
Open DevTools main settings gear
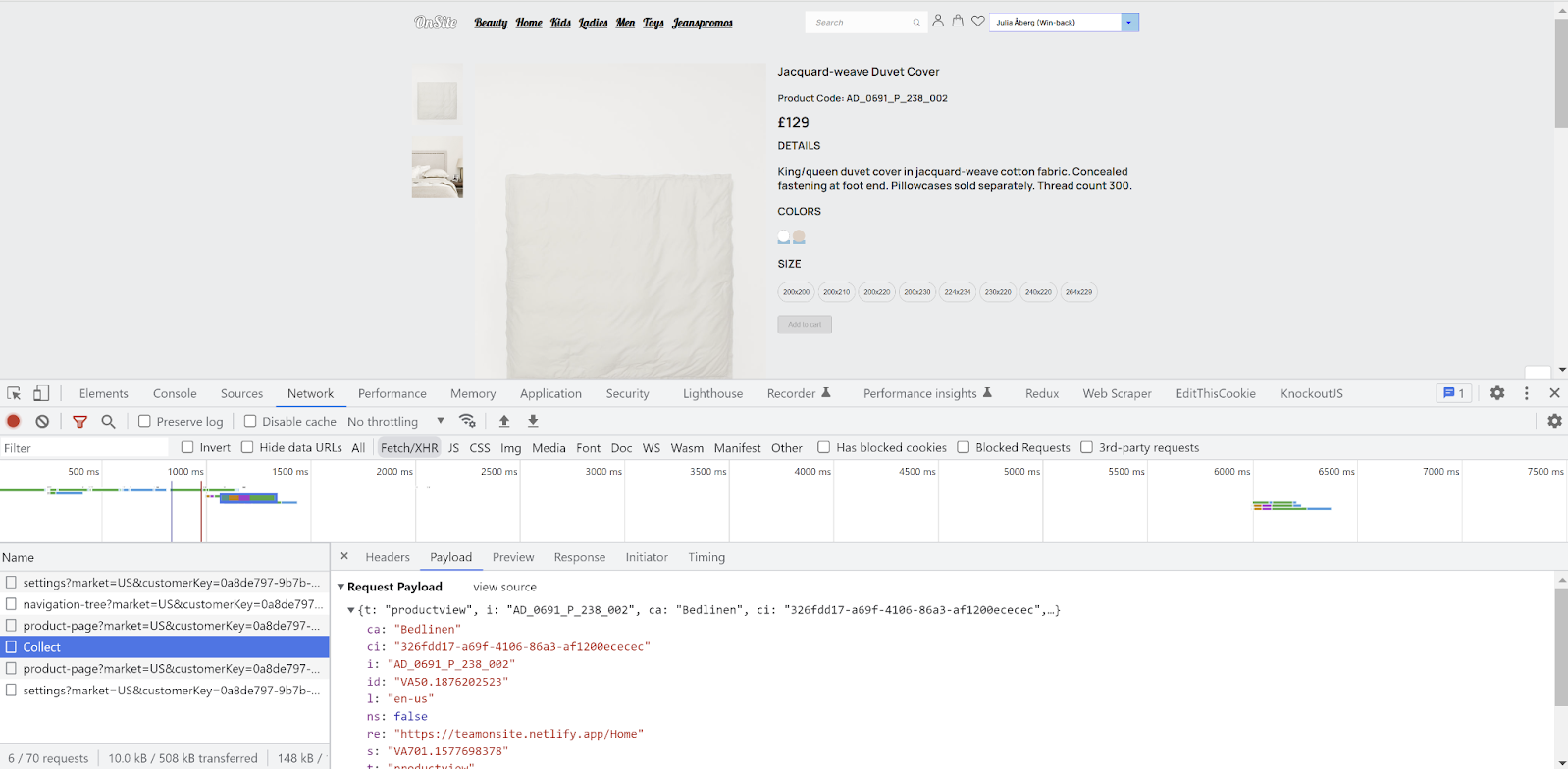tap(1497, 393)
